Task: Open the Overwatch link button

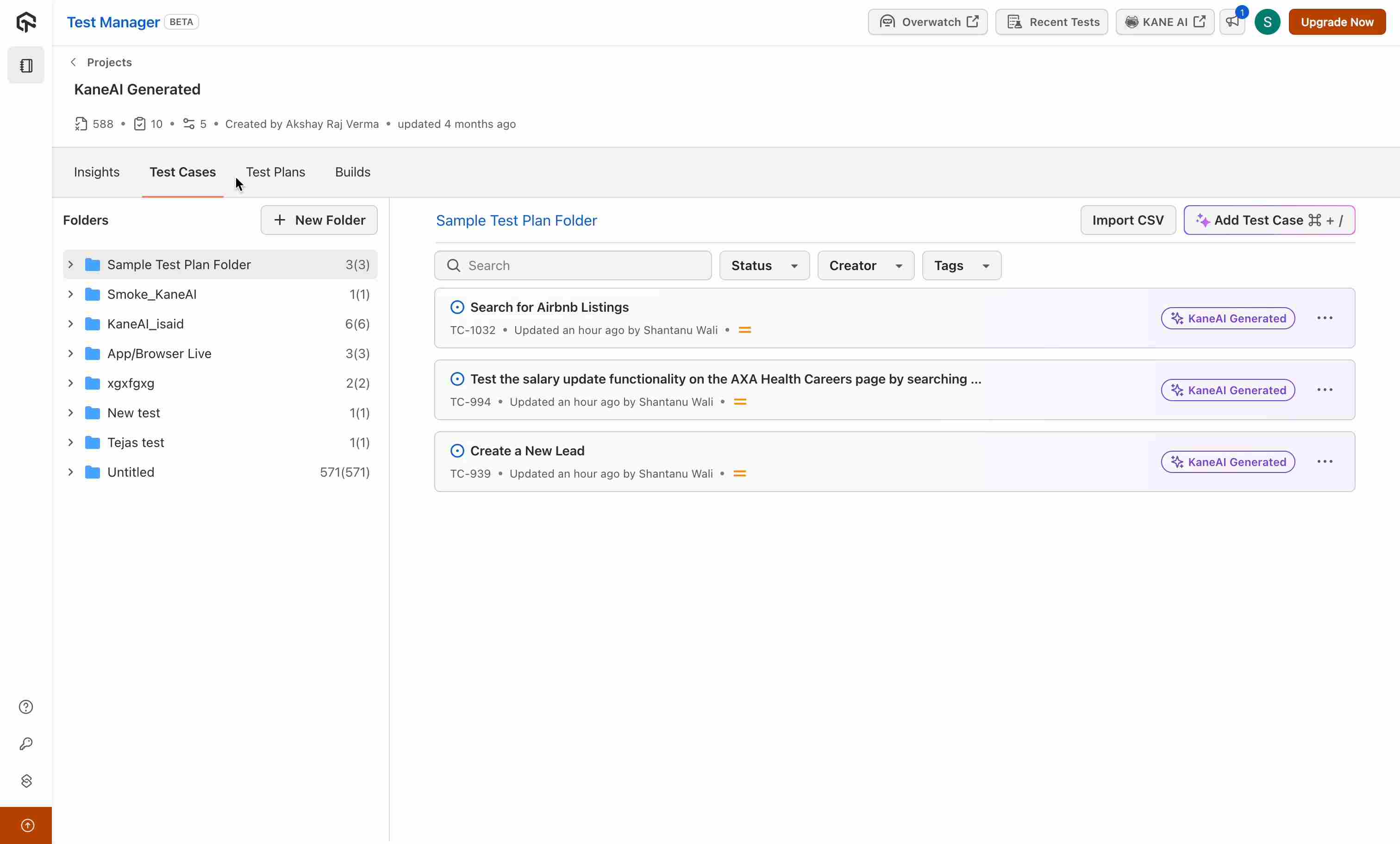Action: tap(927, 22)
